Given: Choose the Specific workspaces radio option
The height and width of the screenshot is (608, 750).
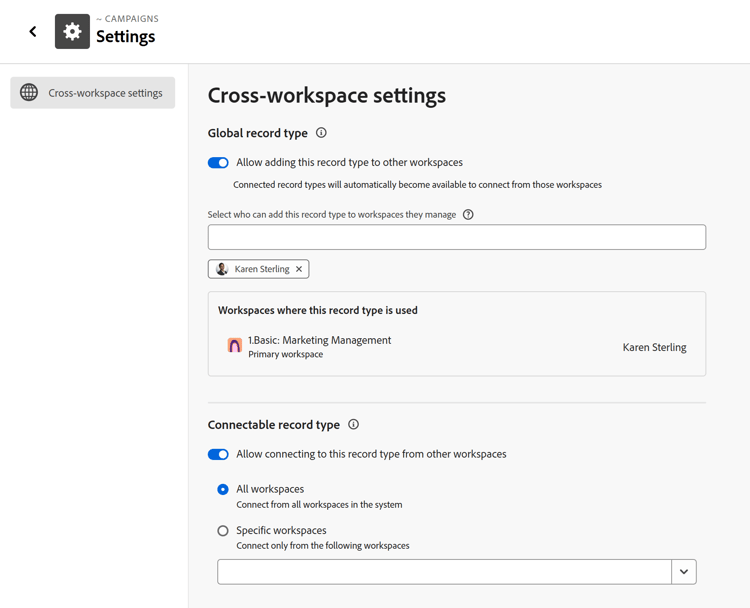Looking at the screenshot, I should (223, 531).
